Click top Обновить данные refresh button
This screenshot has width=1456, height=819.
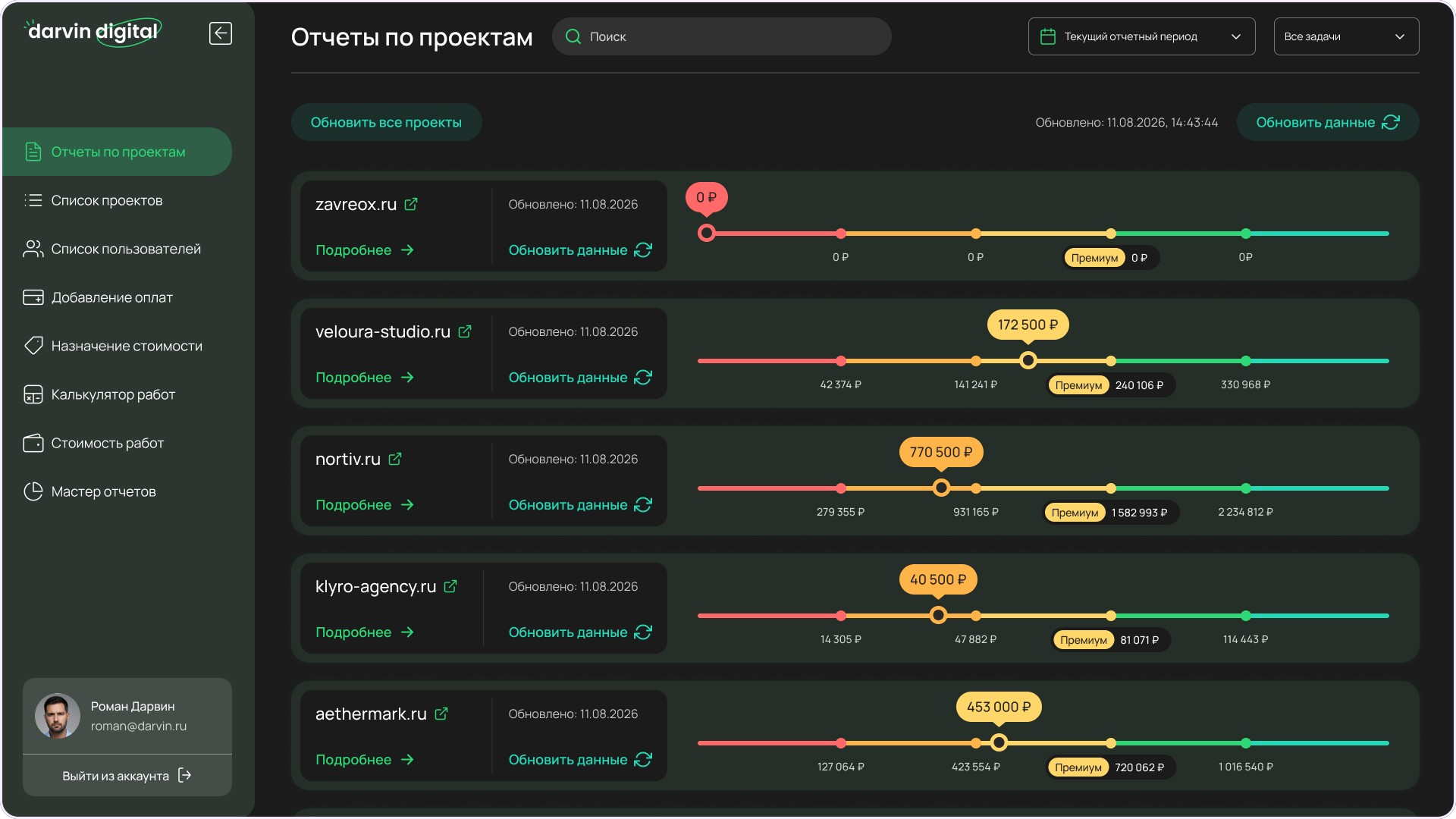click(1328, 122)
